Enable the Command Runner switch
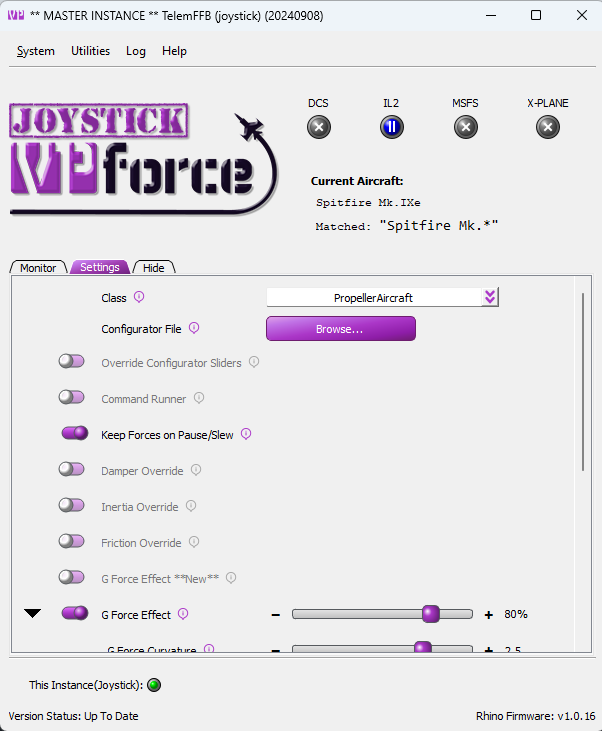602x731 pixels. point(71,397)
